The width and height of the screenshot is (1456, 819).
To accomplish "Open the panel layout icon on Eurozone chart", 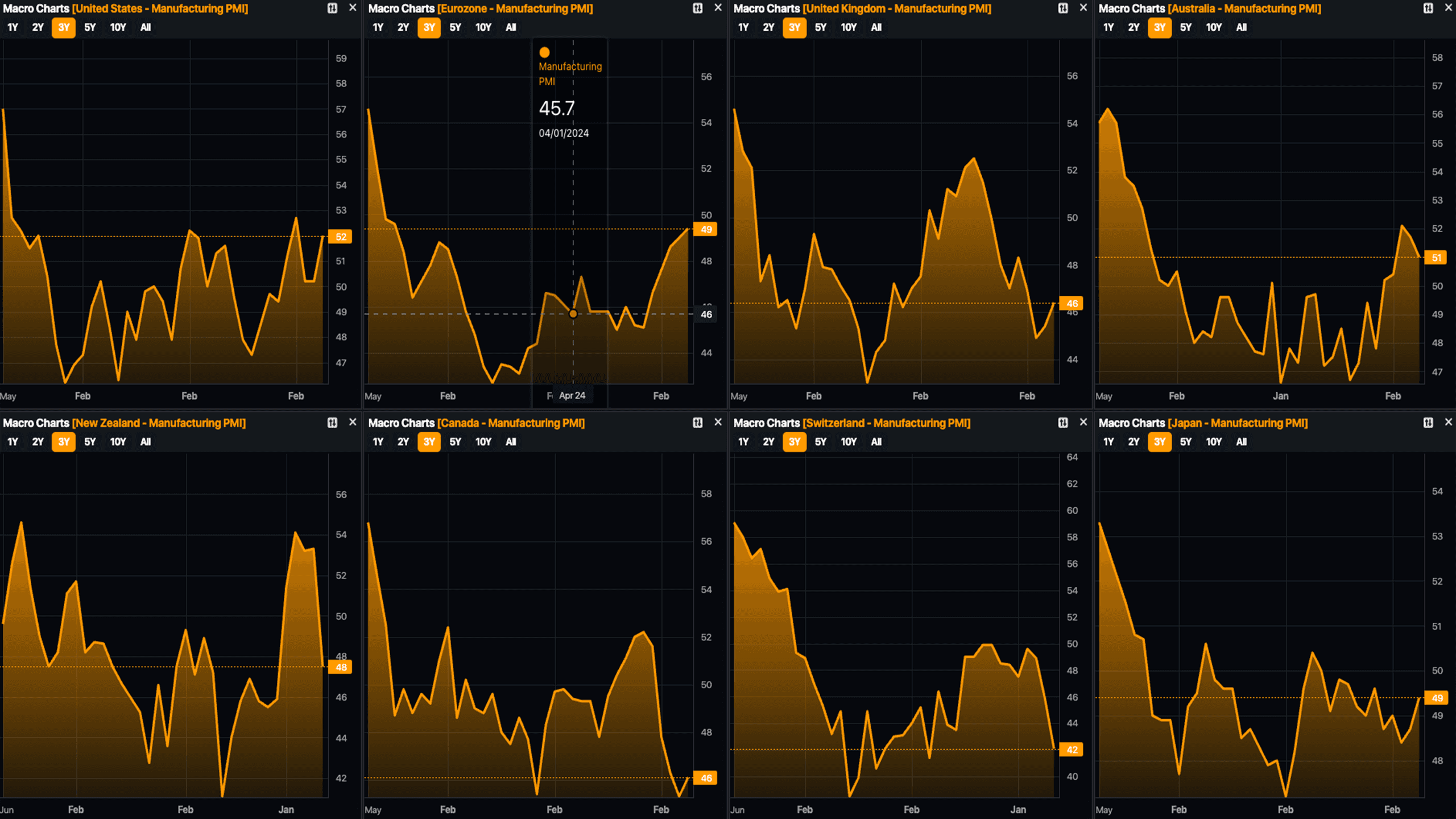I will click(698, 8).
